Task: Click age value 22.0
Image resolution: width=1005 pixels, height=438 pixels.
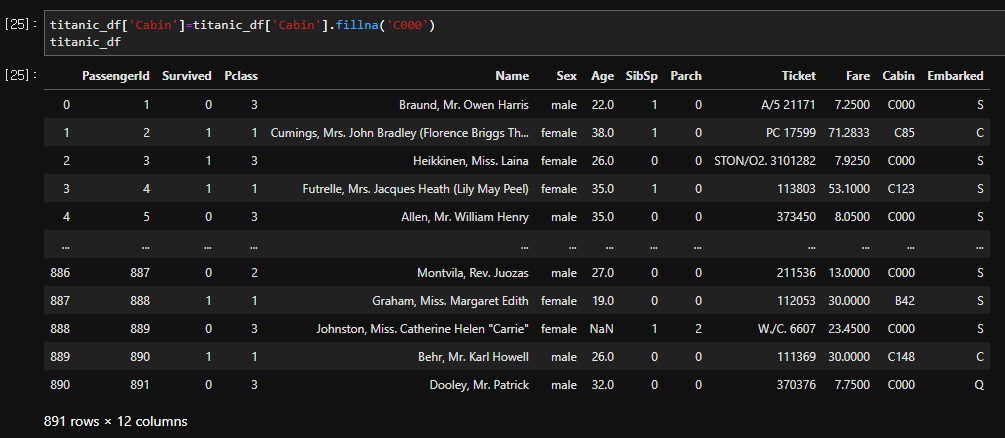Action: (602, 105)
